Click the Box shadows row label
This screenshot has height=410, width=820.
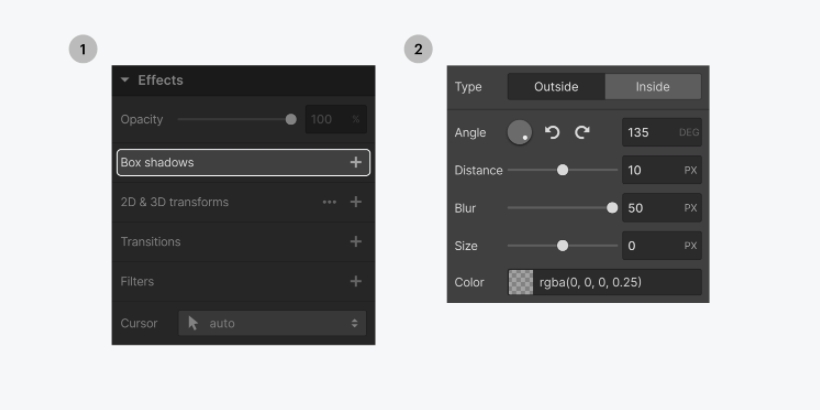click(157, 162)
